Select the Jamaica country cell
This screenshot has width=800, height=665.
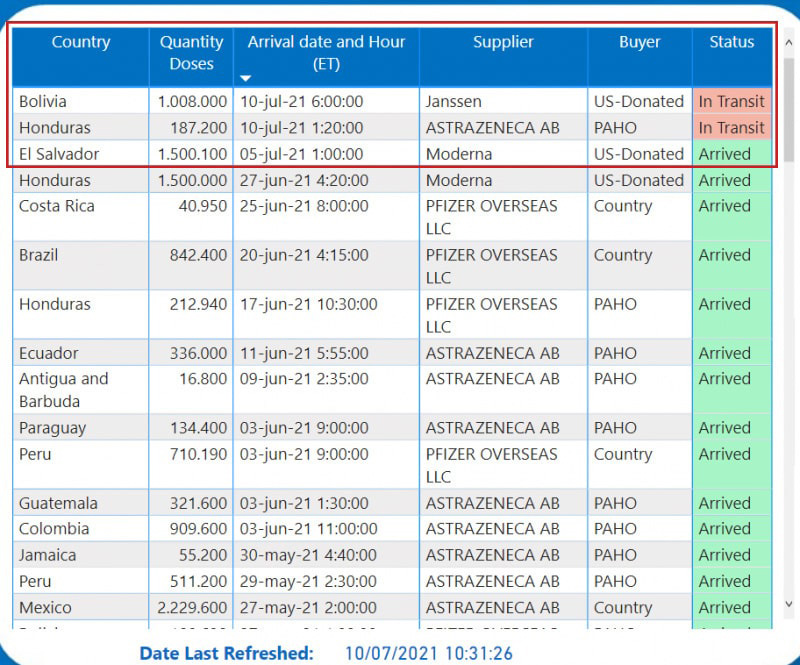(47, 555)
